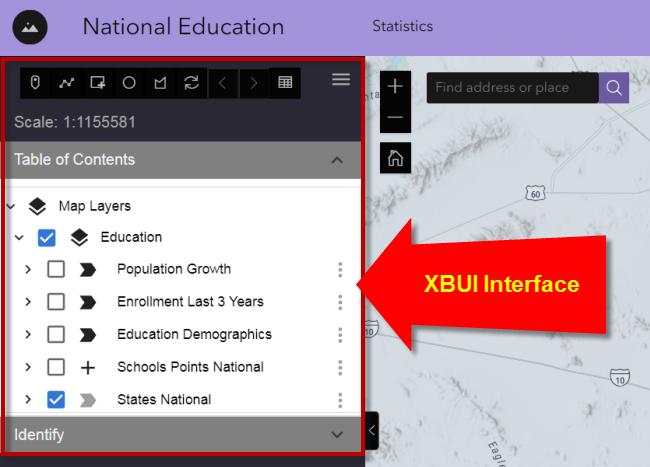The height and width of the screenshot is (467, 650).
Task: Click the National Education title
Action: tap(183, 27)
